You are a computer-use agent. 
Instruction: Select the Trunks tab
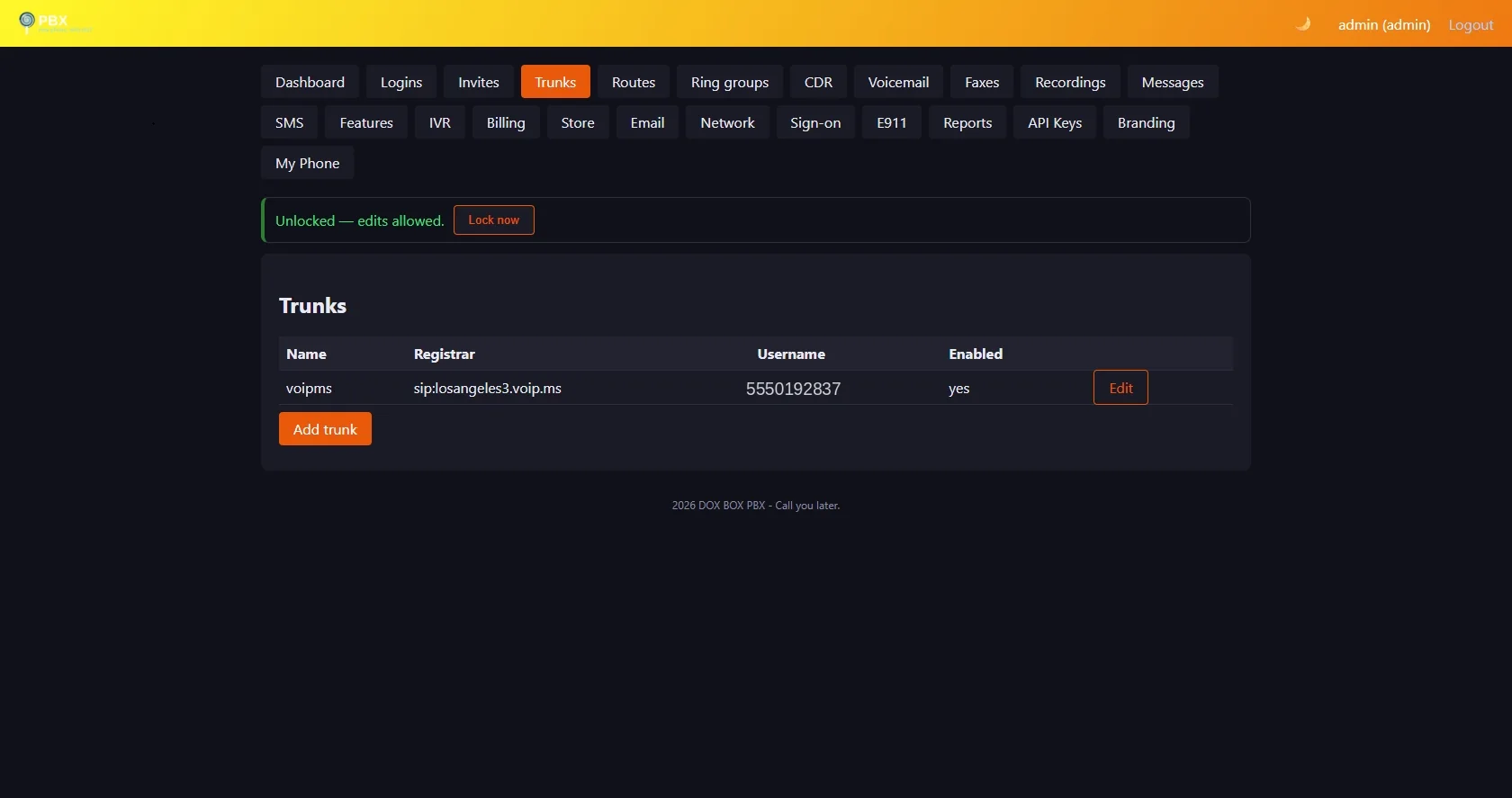click(555, 82)
